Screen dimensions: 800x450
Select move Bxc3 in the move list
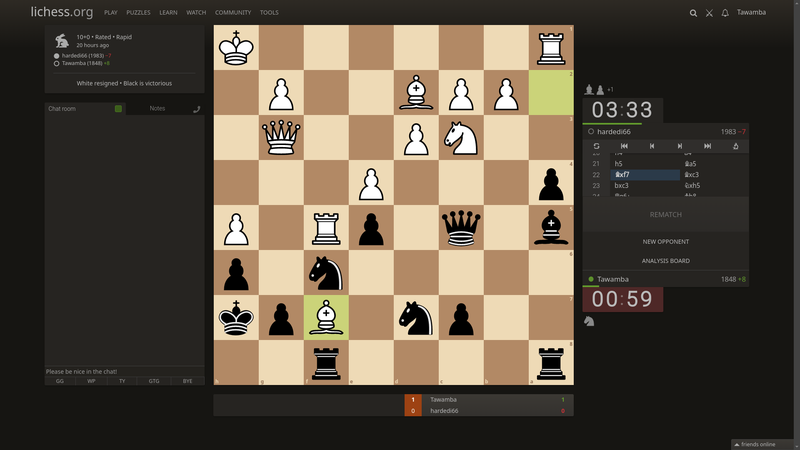click(x=714, y=174)
